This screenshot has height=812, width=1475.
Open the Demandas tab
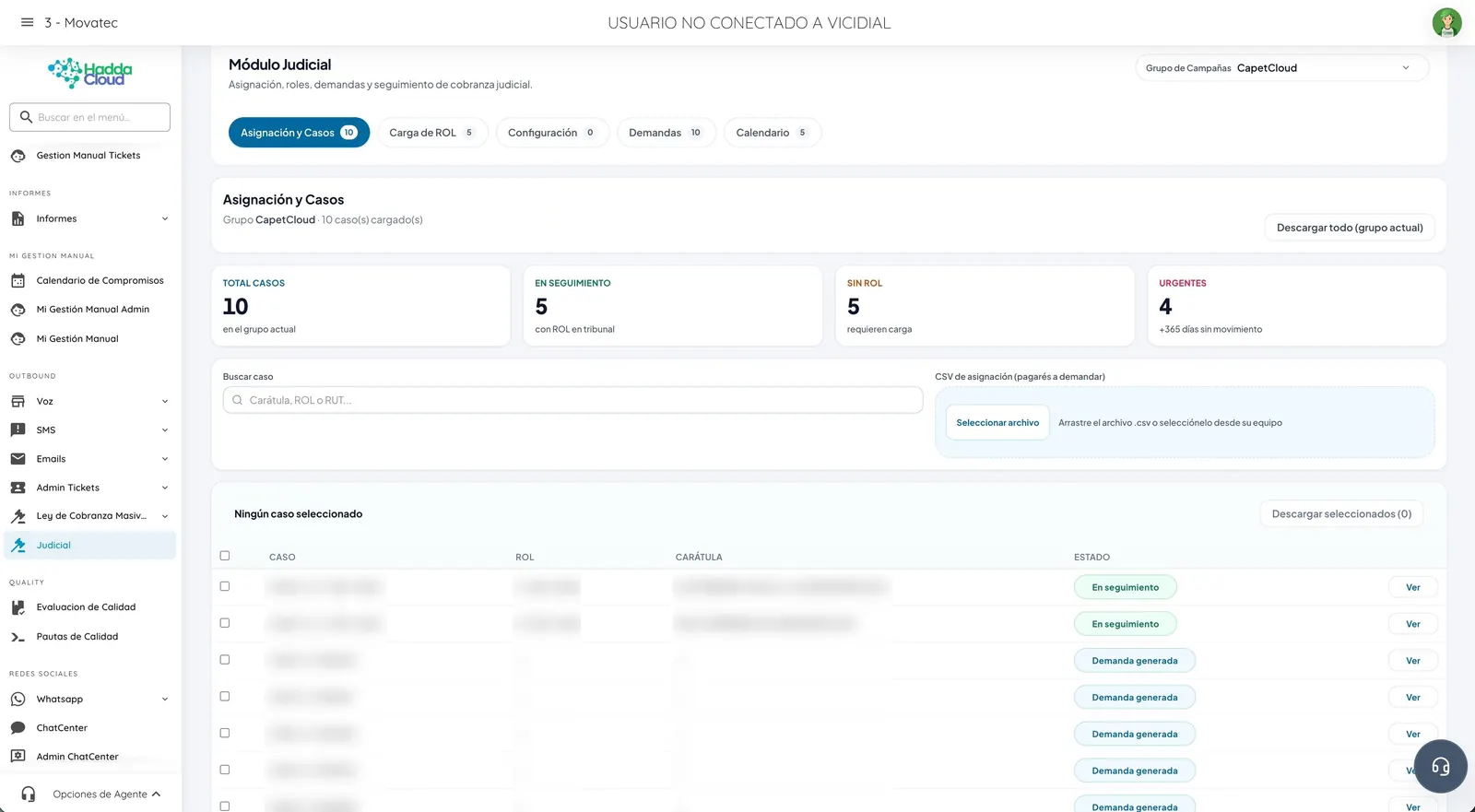click(666, 133)
